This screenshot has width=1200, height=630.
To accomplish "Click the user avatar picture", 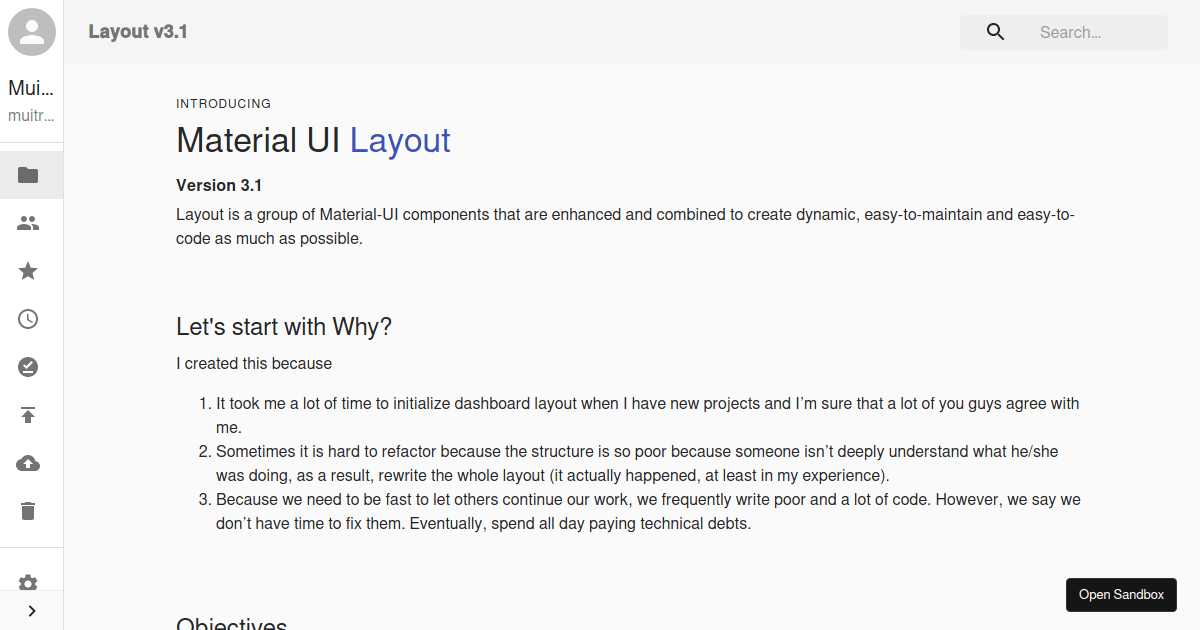I will pyautogui.click(x=31, y=31).
